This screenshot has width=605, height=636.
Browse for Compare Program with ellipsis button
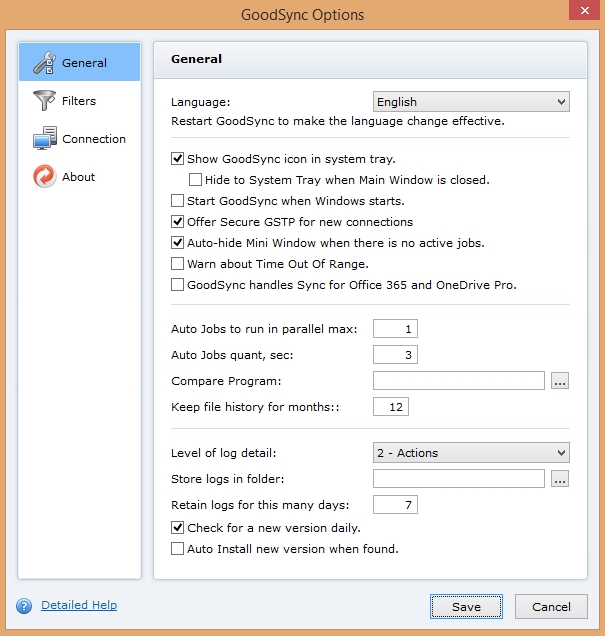pyautogui.click(x=560, y=380)
